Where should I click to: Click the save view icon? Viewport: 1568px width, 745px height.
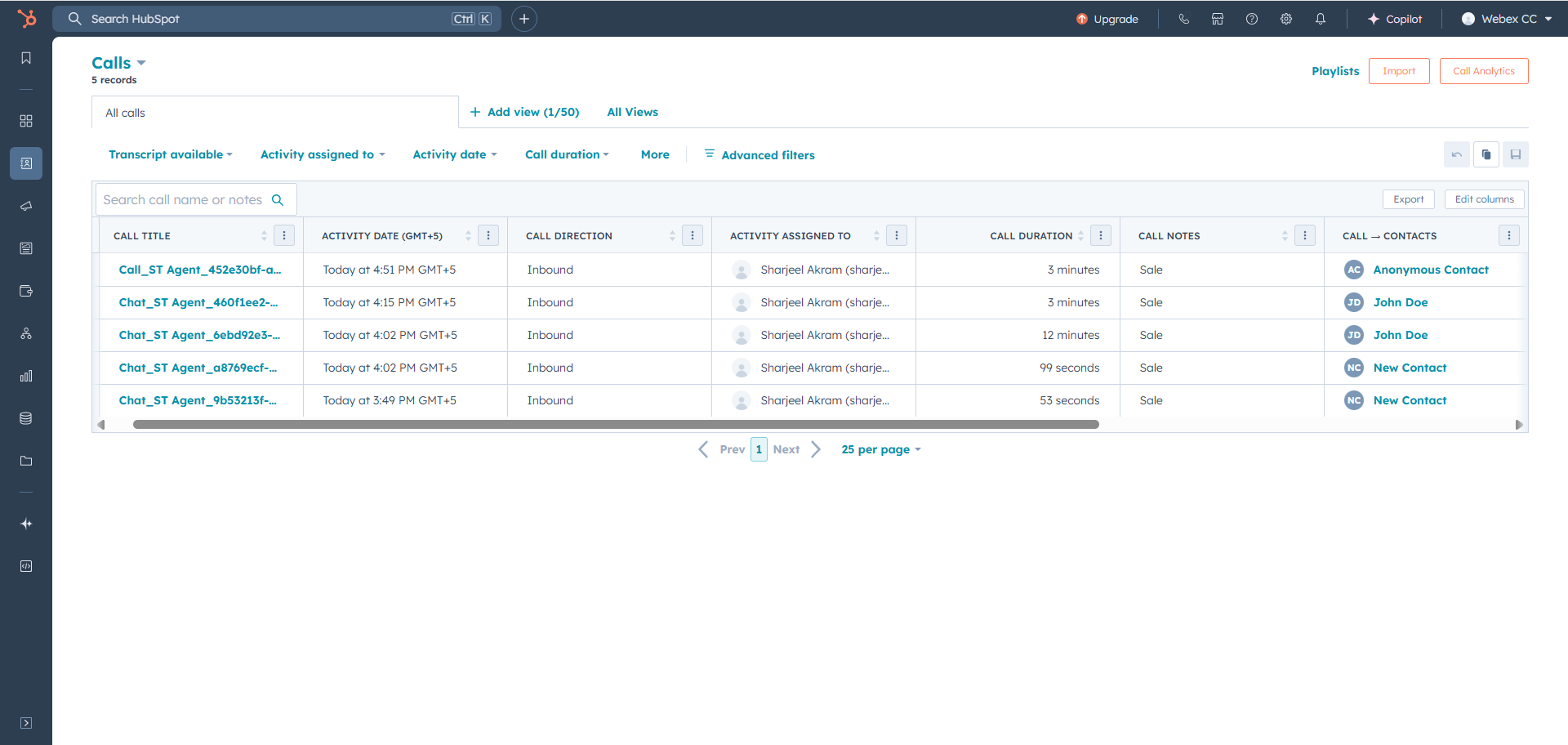1515,154
